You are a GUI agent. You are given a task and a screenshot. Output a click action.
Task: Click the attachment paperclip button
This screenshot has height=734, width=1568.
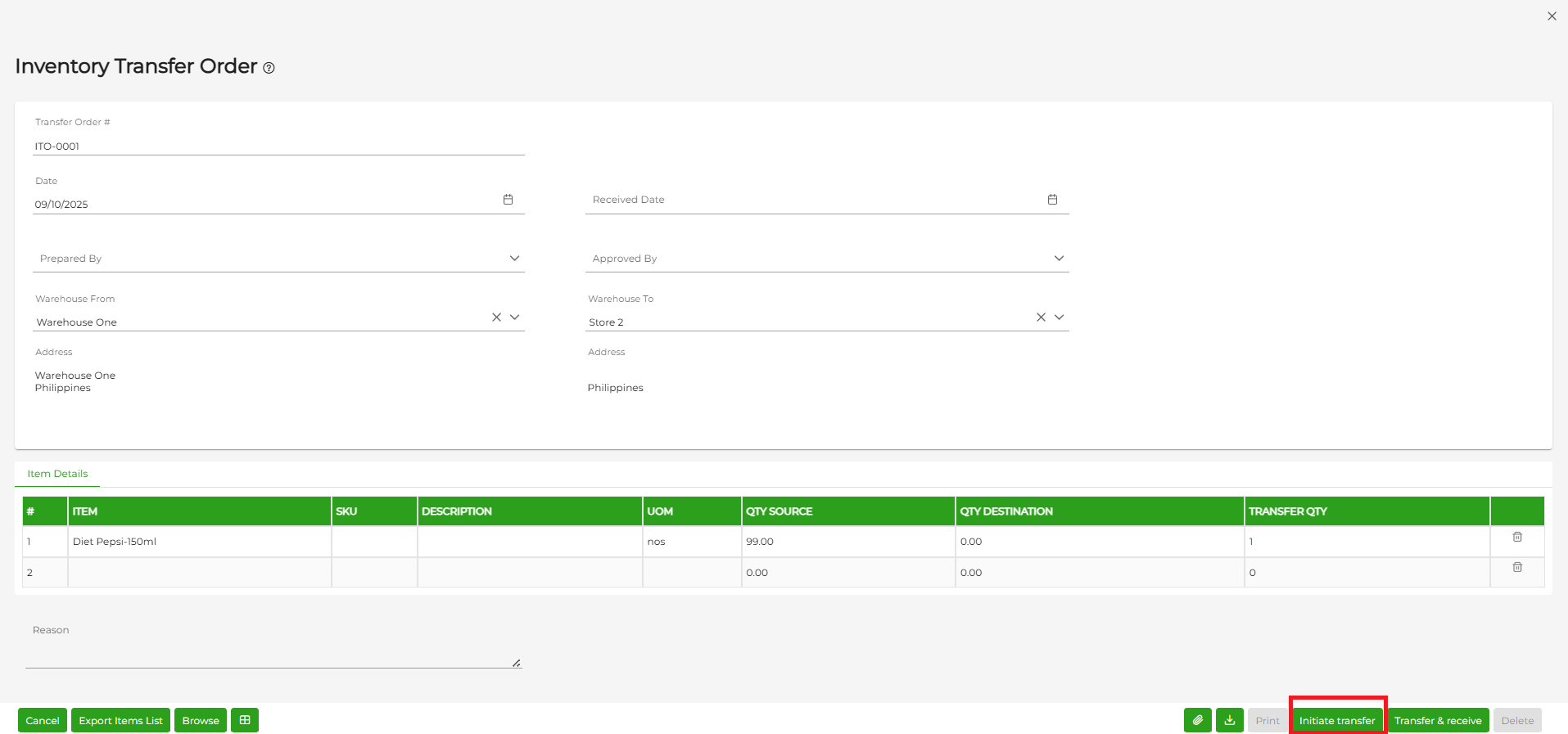(1197, 720)
